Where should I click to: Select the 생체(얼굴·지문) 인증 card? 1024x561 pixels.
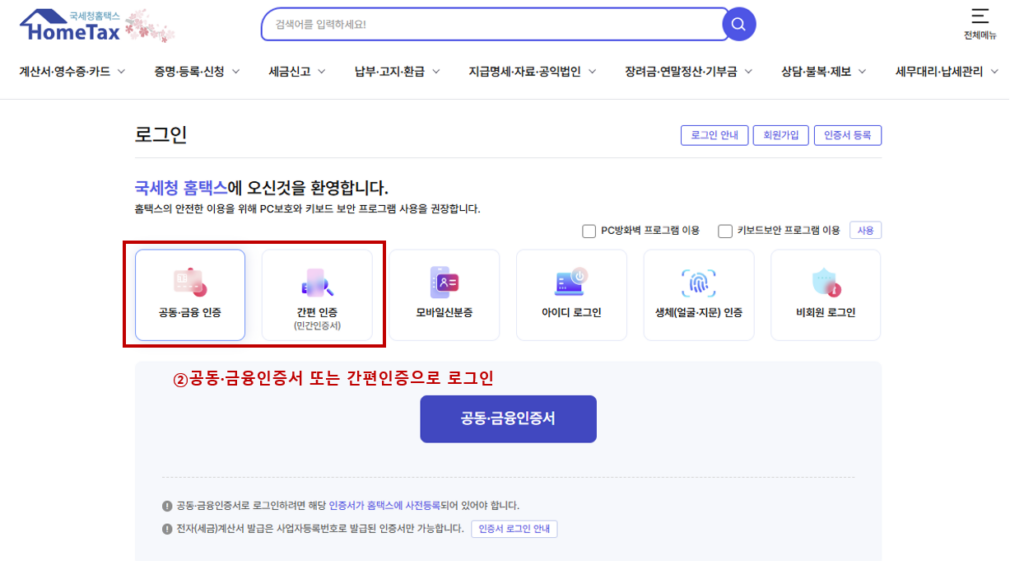699,295
